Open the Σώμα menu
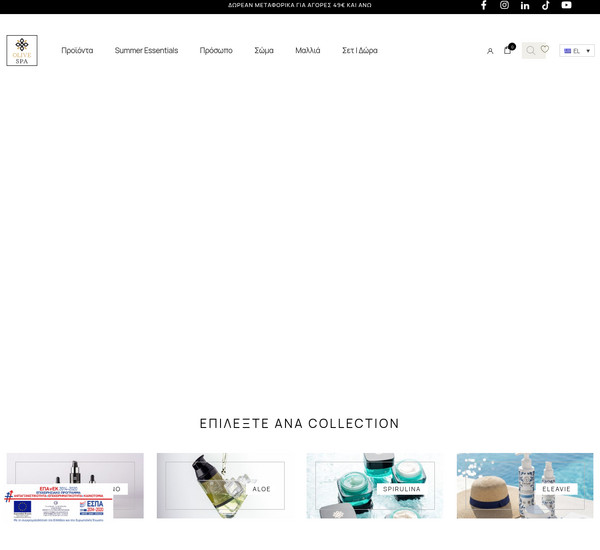Viewport: 600px width, 550px height. click(264, 51)
